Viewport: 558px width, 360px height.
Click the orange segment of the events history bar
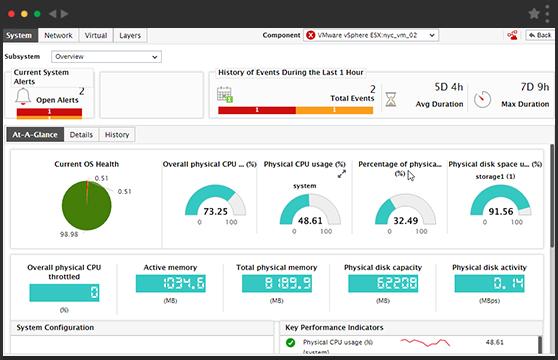[334, 110]
